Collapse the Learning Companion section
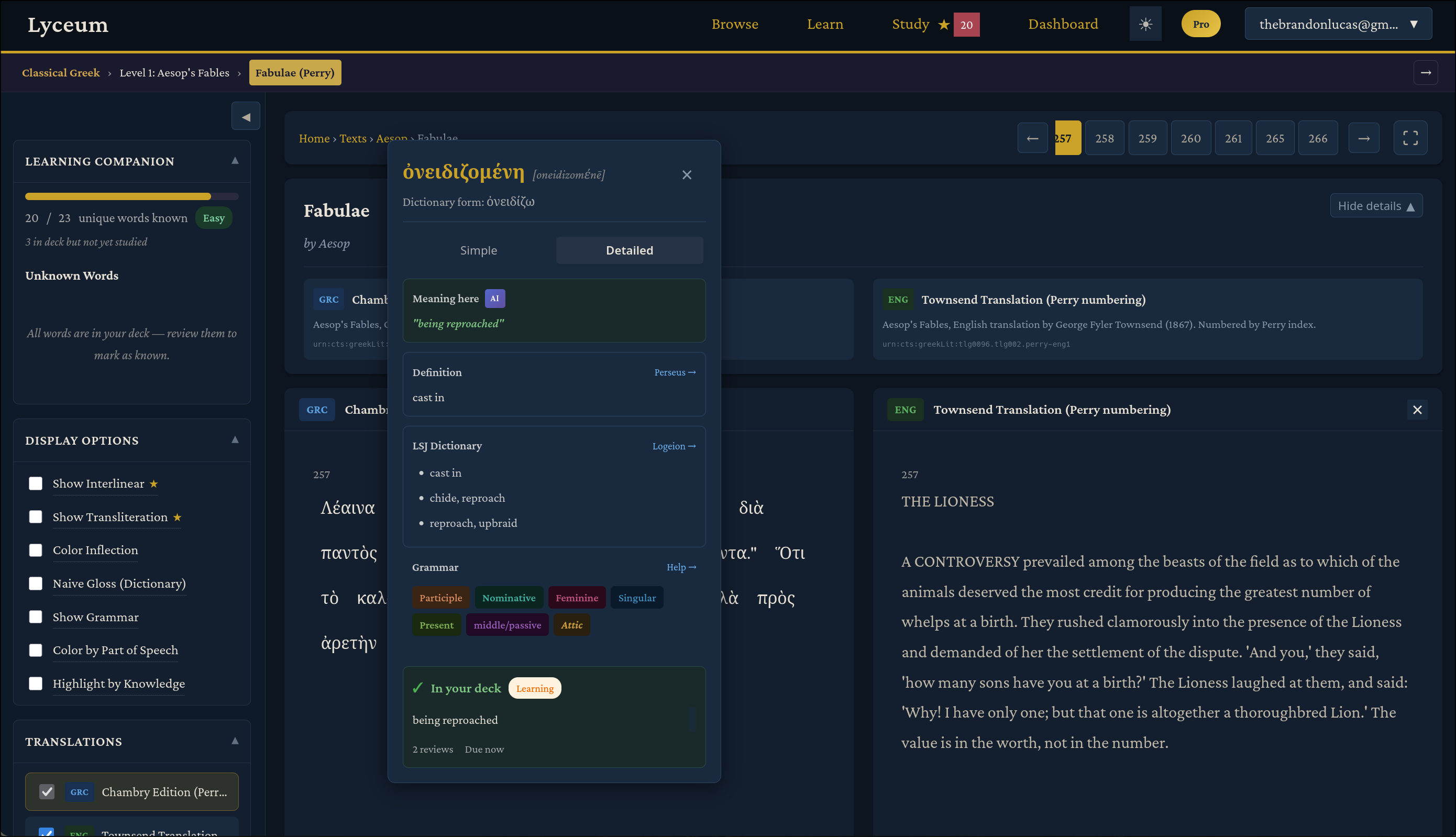This screenshot has height=837, width=1456. (x=235, y=161)
